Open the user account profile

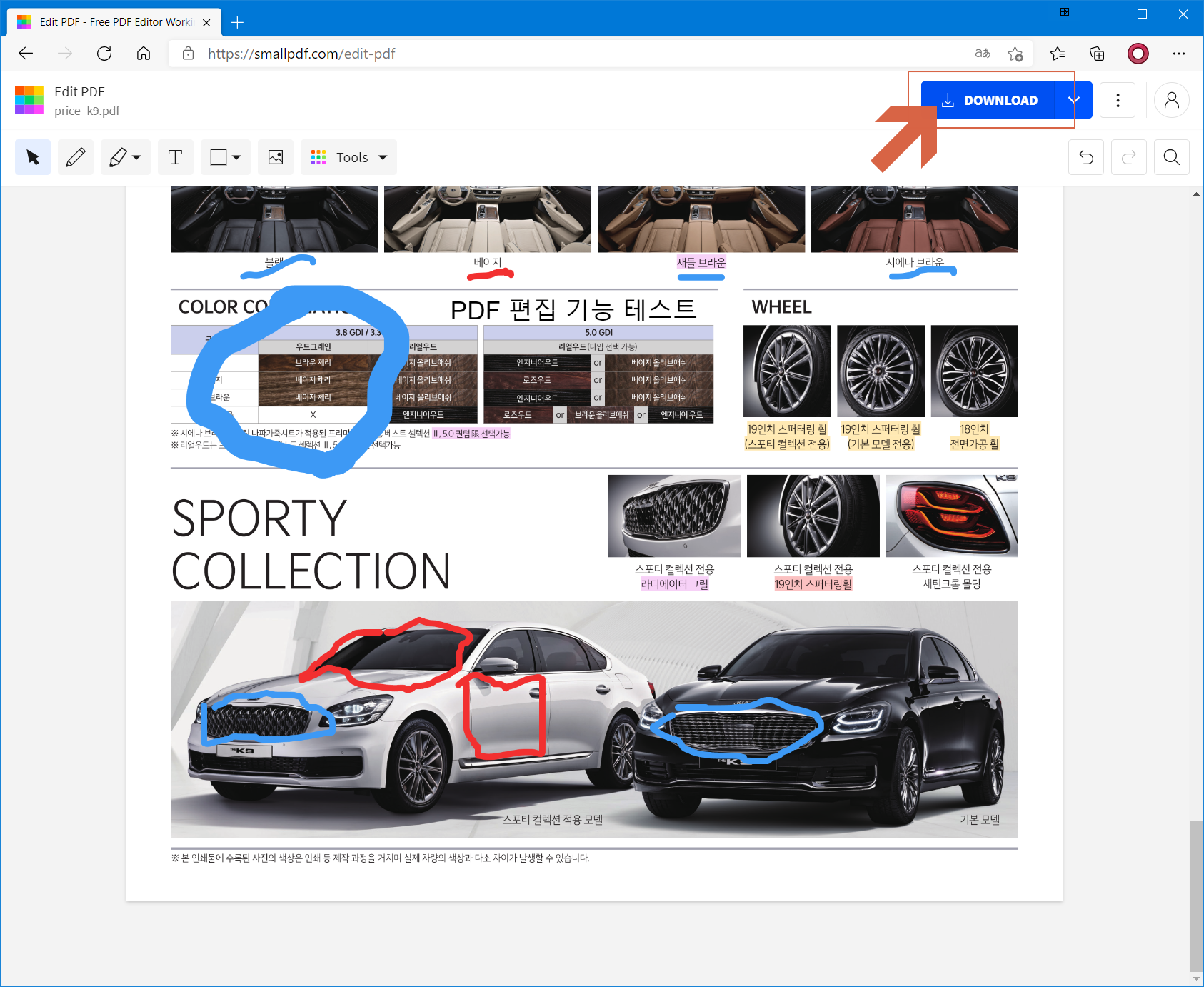point(1172,100)
